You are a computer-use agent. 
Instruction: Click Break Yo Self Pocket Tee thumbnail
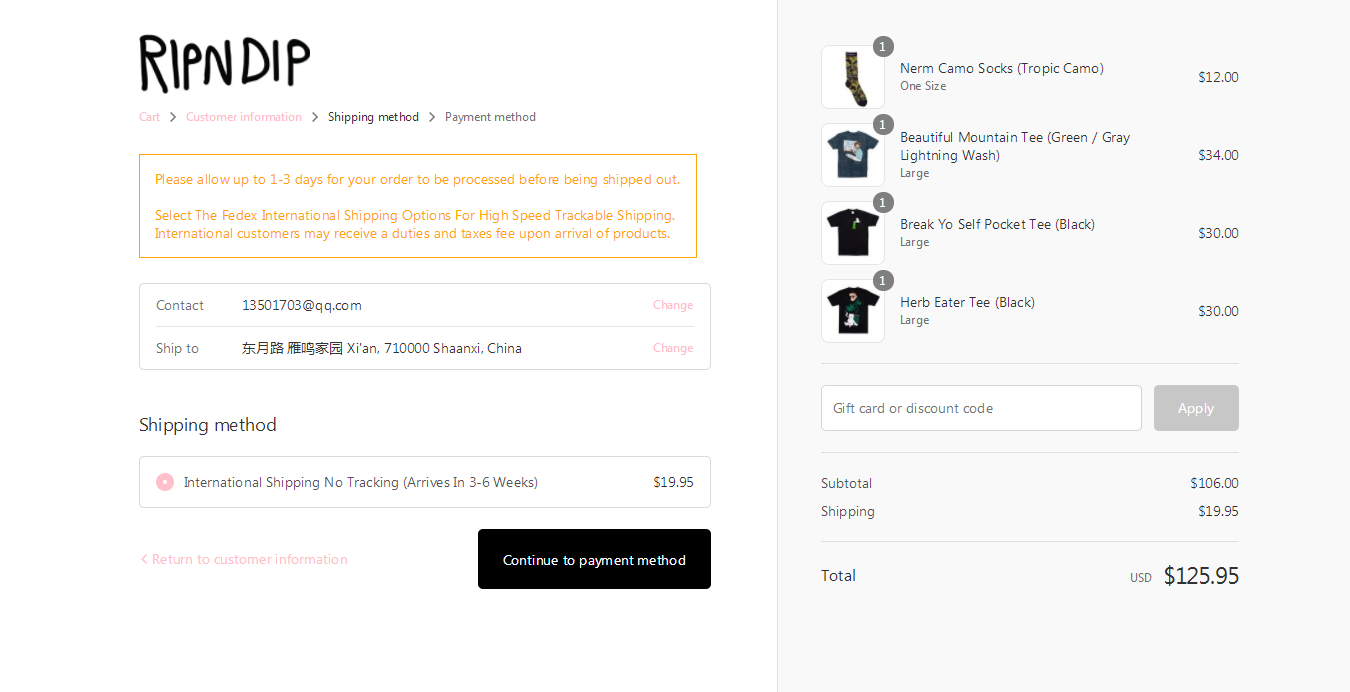pos(853,233)
